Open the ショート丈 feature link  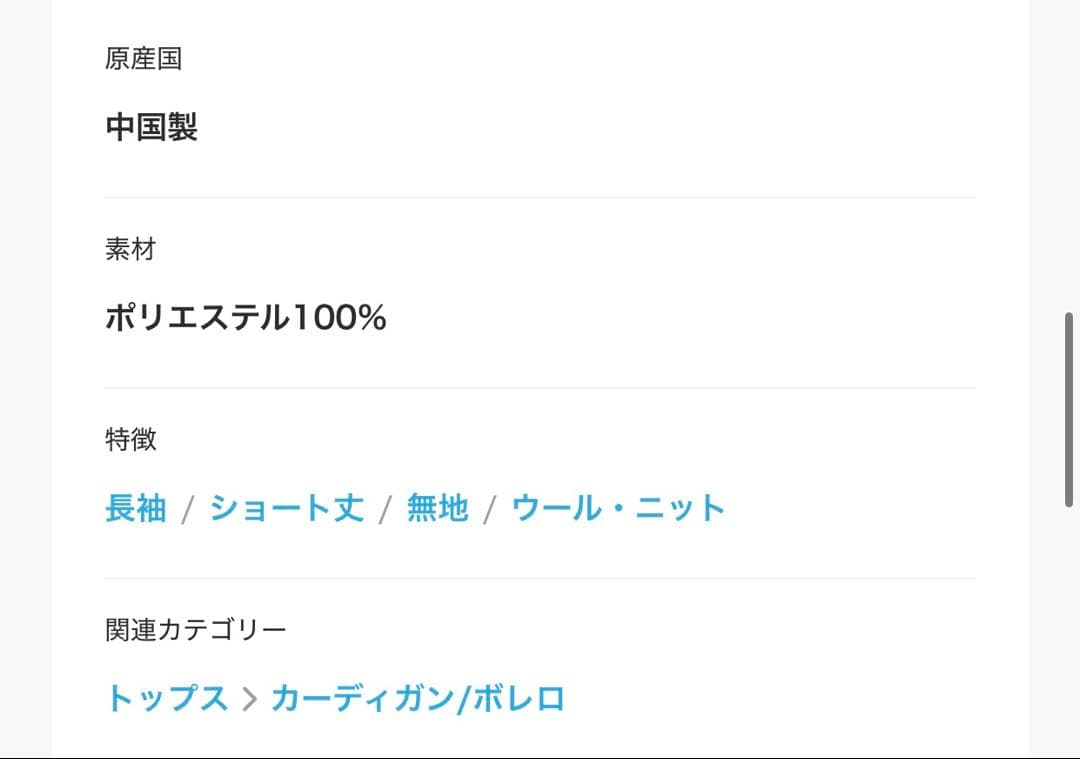click(x=287, y=508)
